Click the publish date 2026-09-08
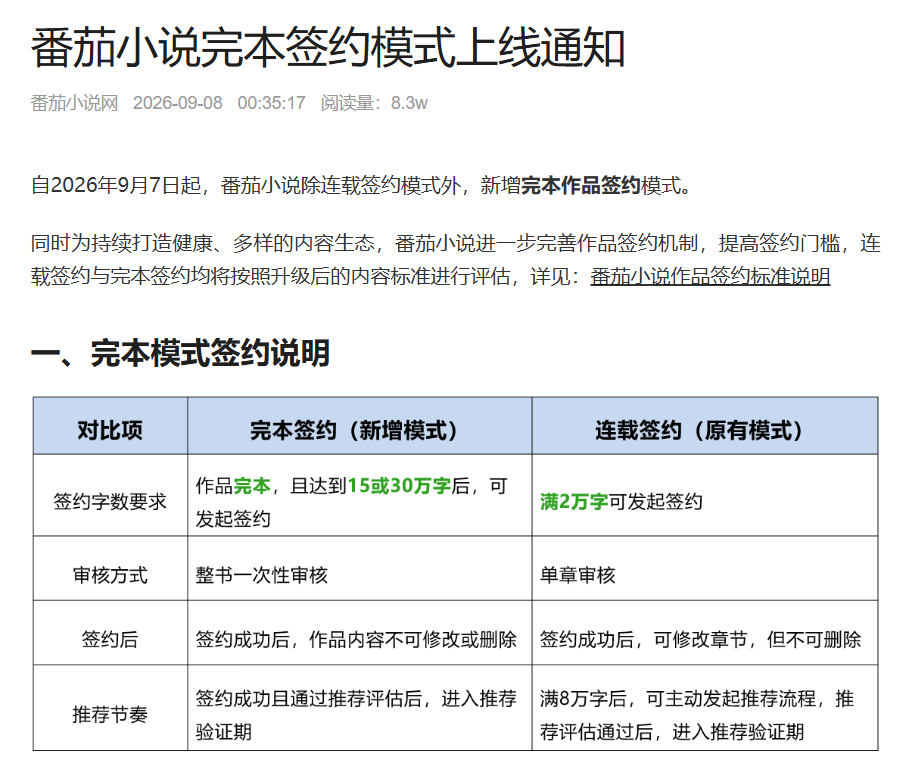 pos(178,103)
